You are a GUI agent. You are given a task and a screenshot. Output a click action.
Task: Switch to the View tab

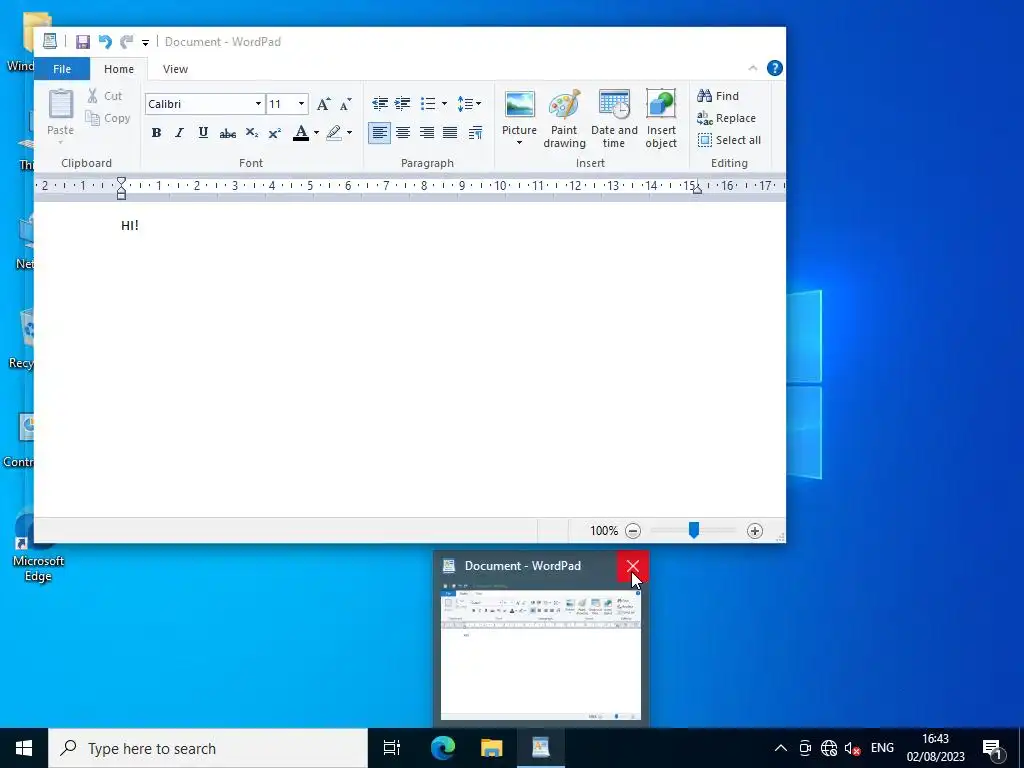point(175,69)
